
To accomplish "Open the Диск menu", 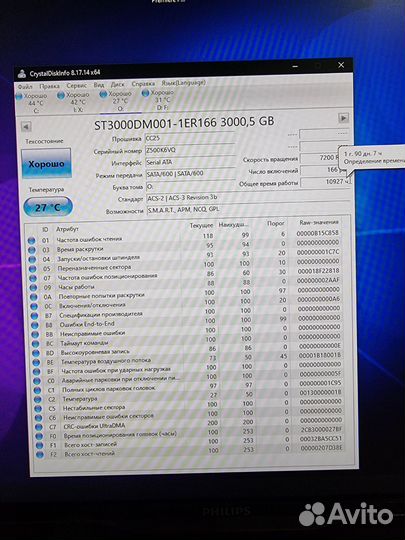I will [117, 84].
